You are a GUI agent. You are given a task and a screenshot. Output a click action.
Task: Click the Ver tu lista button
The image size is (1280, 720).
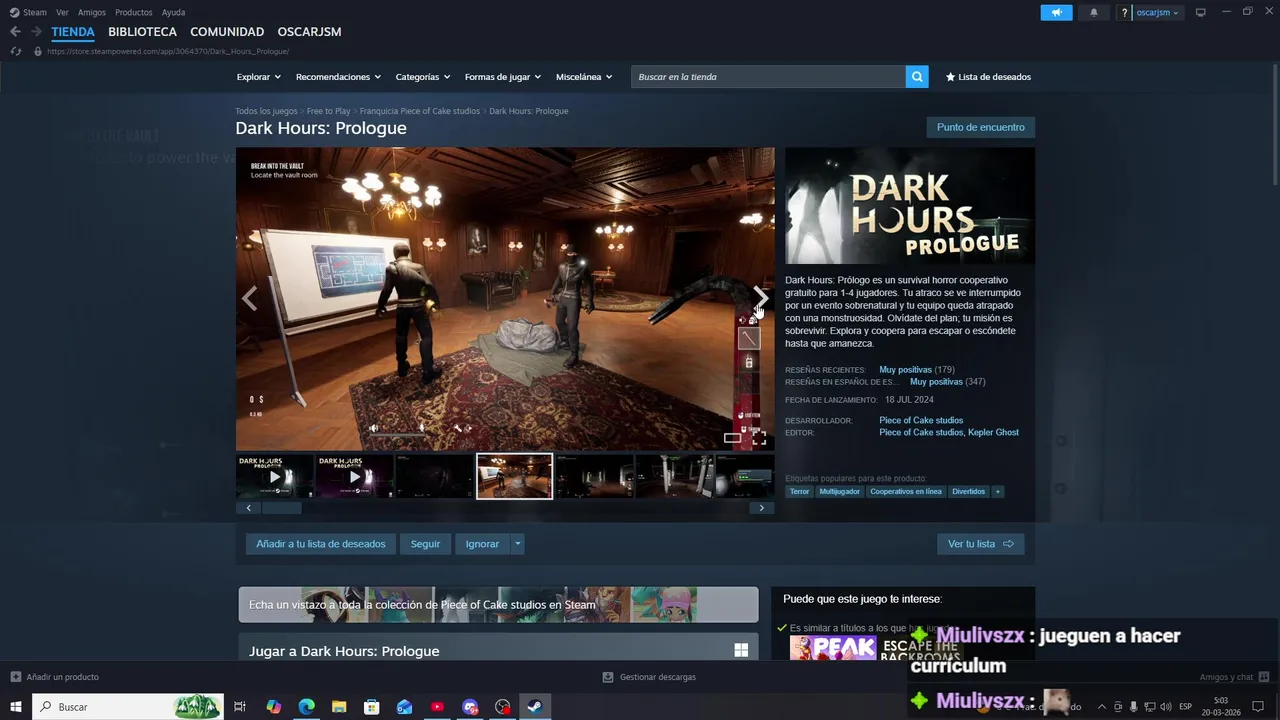coord(980,544)
